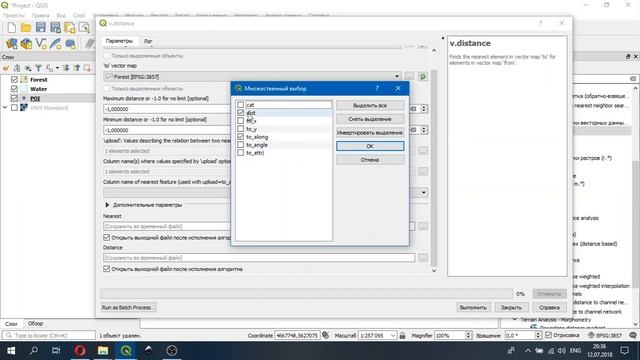
Task: Click the New Project icon in QGIS toolbar
Action: [x=11, y=28]
